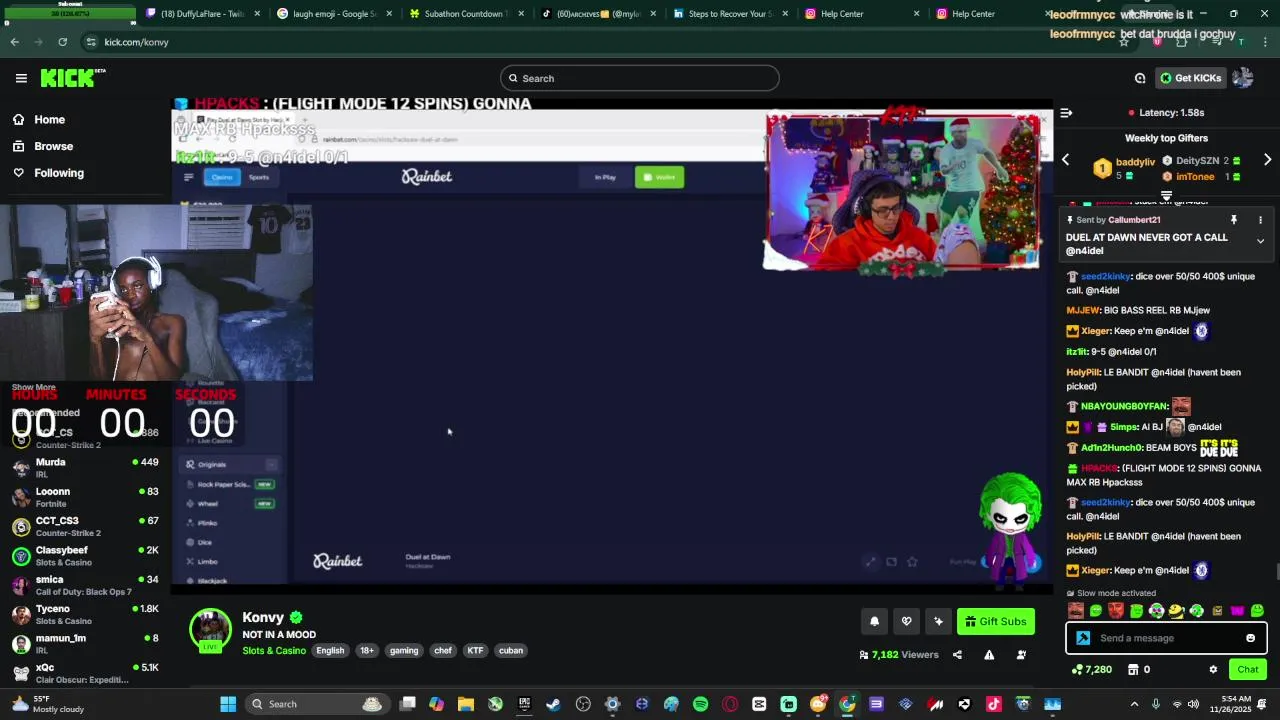The height and width of the screenshot is (720, 1280).
Task: Open chat settings gear
Action: [x=1213, y=670]
